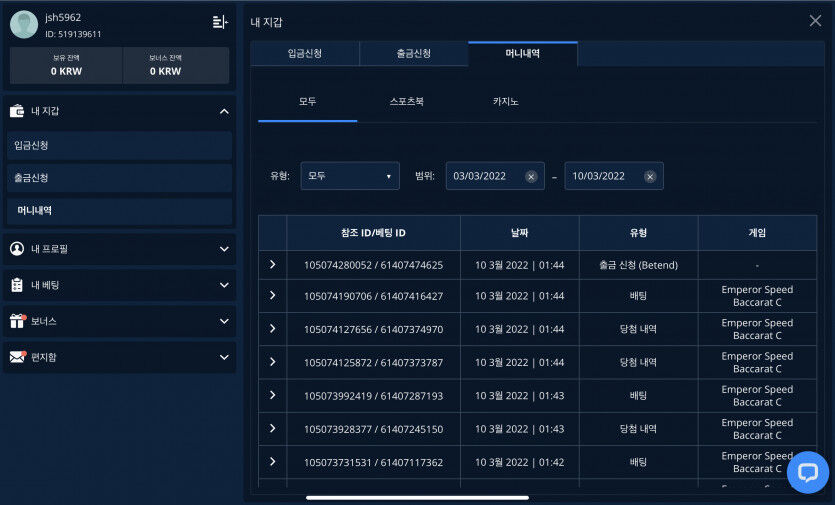The height and width of the screenshot is (505, 835).
Task: Click the 내 지갑 panel title
Action: 266,22
